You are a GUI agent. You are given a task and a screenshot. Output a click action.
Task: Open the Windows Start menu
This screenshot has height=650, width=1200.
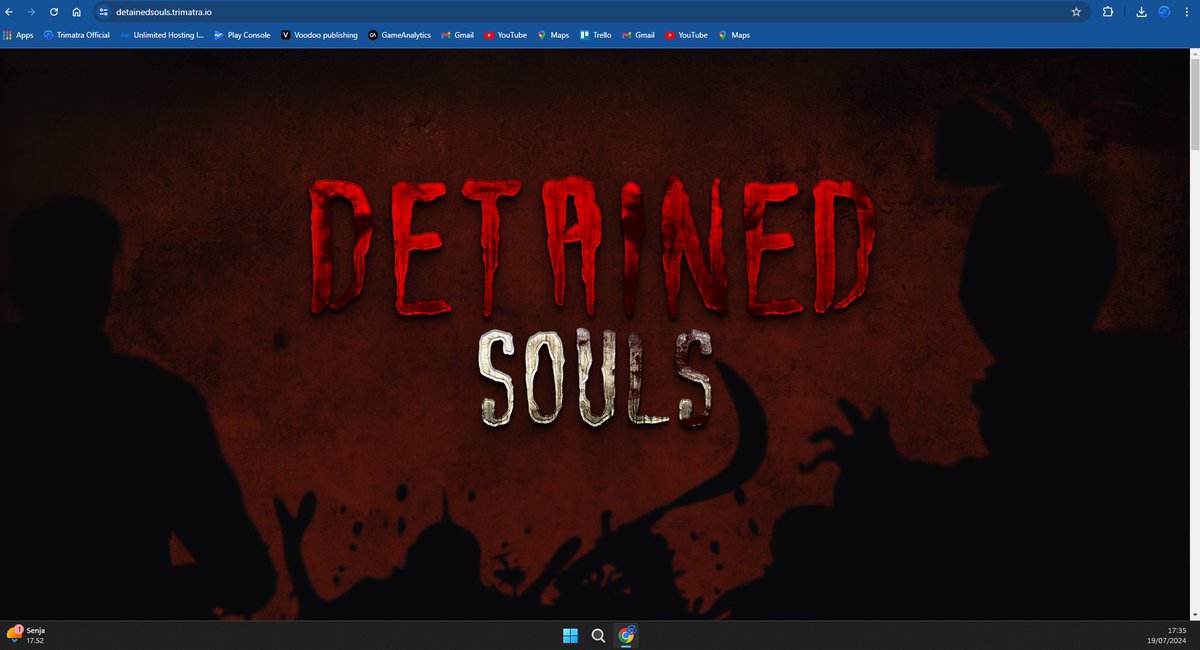pos(570,635)
